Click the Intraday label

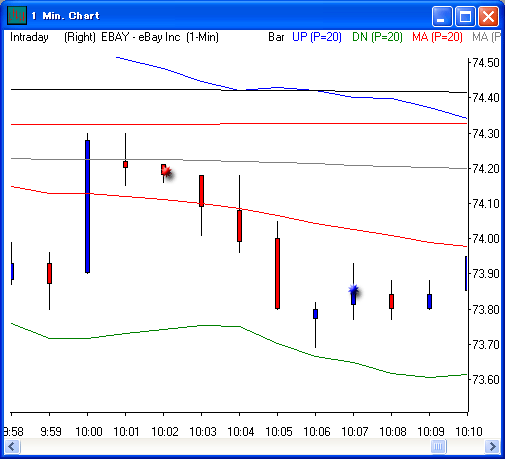coord(29,37)
